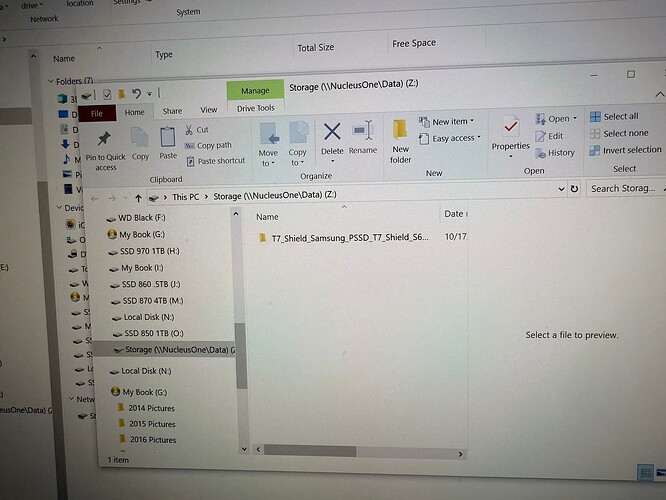Viewport: 666px width, 500px height.
Task: Click Free Space column in back window
Action: pyautogui.click(x=414, y=44)
